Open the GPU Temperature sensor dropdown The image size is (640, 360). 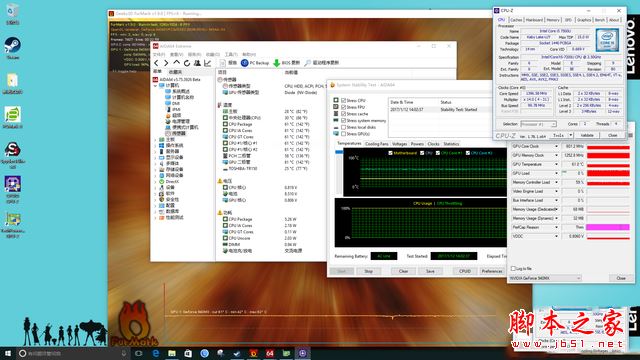click(556, 164)
